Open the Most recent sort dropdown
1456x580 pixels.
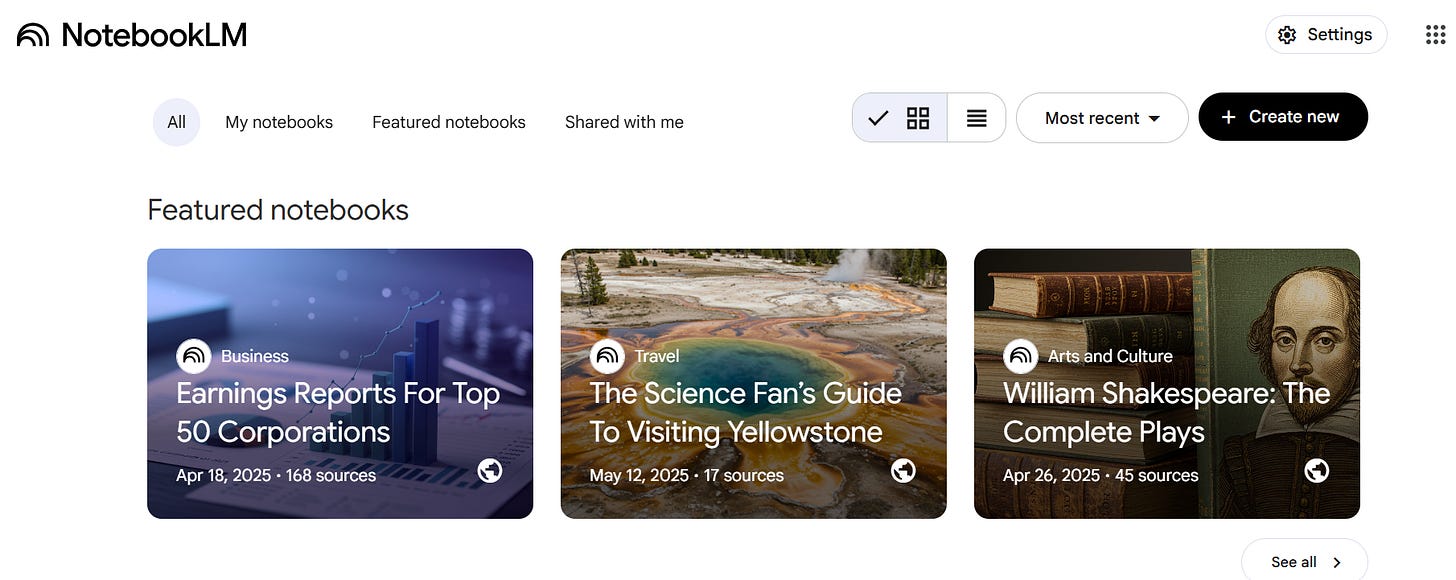tap(1102, 118)
